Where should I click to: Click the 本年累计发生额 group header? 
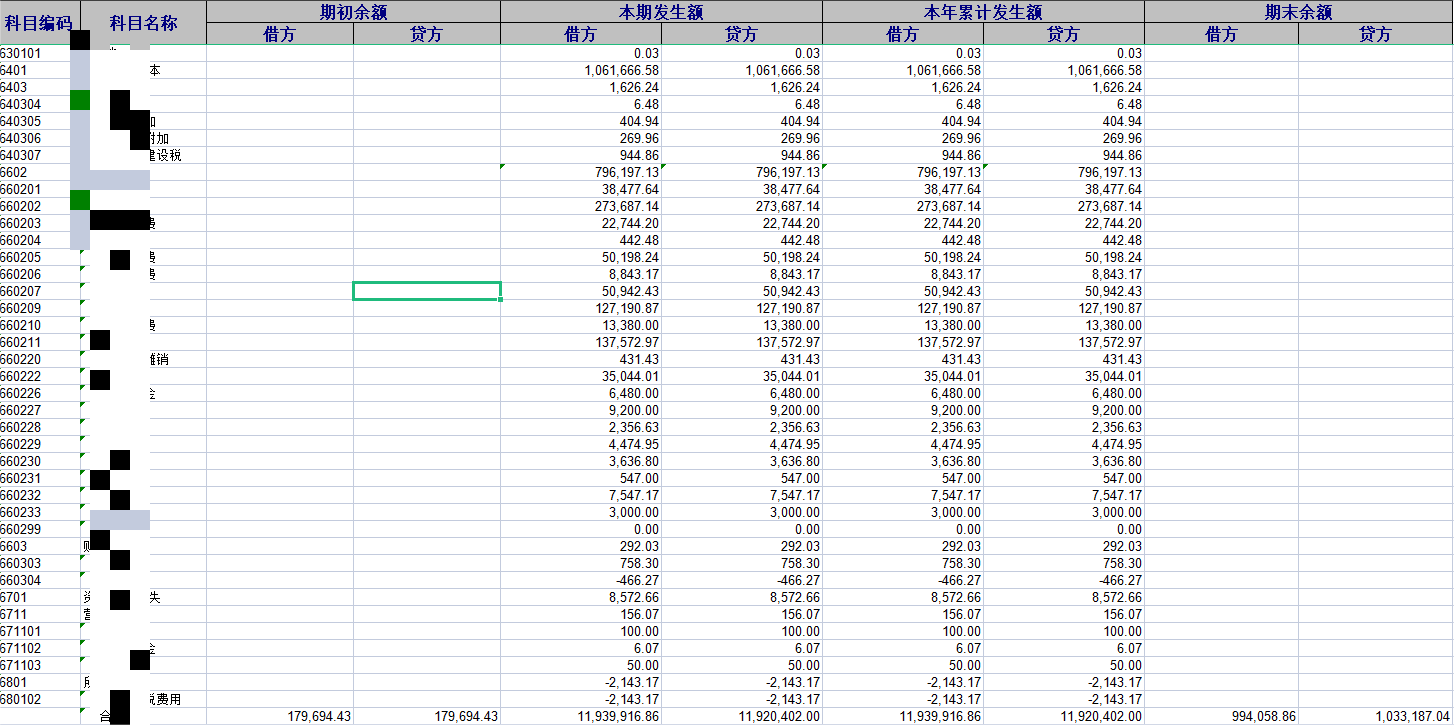pyautogui.click(x=983, y=12)
